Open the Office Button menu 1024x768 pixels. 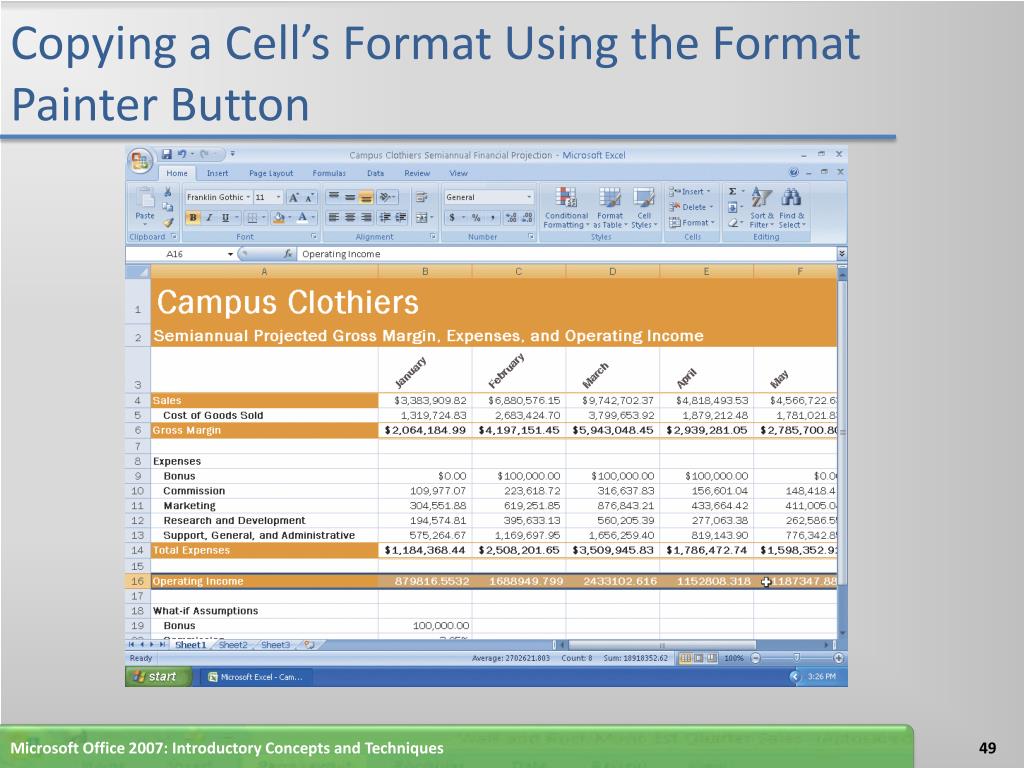coord(140,161)
